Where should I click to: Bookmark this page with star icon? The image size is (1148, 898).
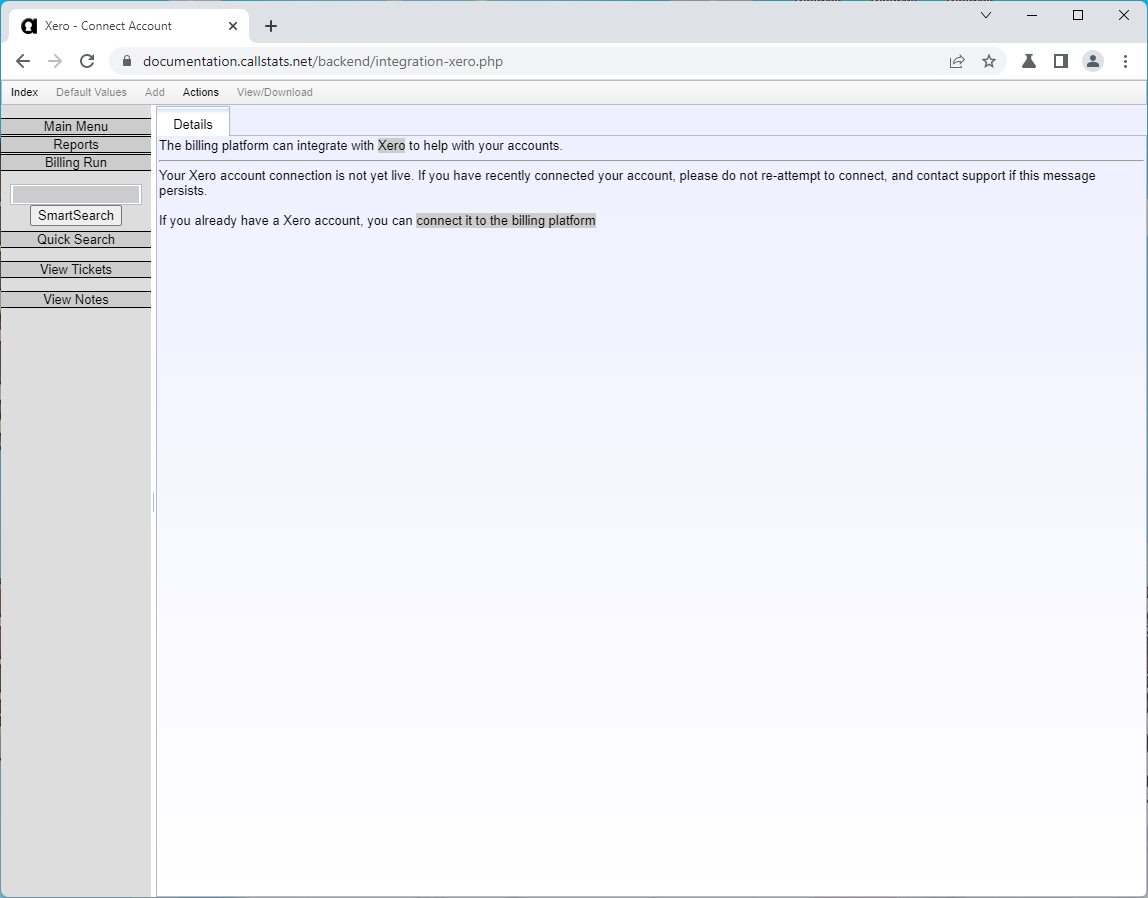coord(989,61)
